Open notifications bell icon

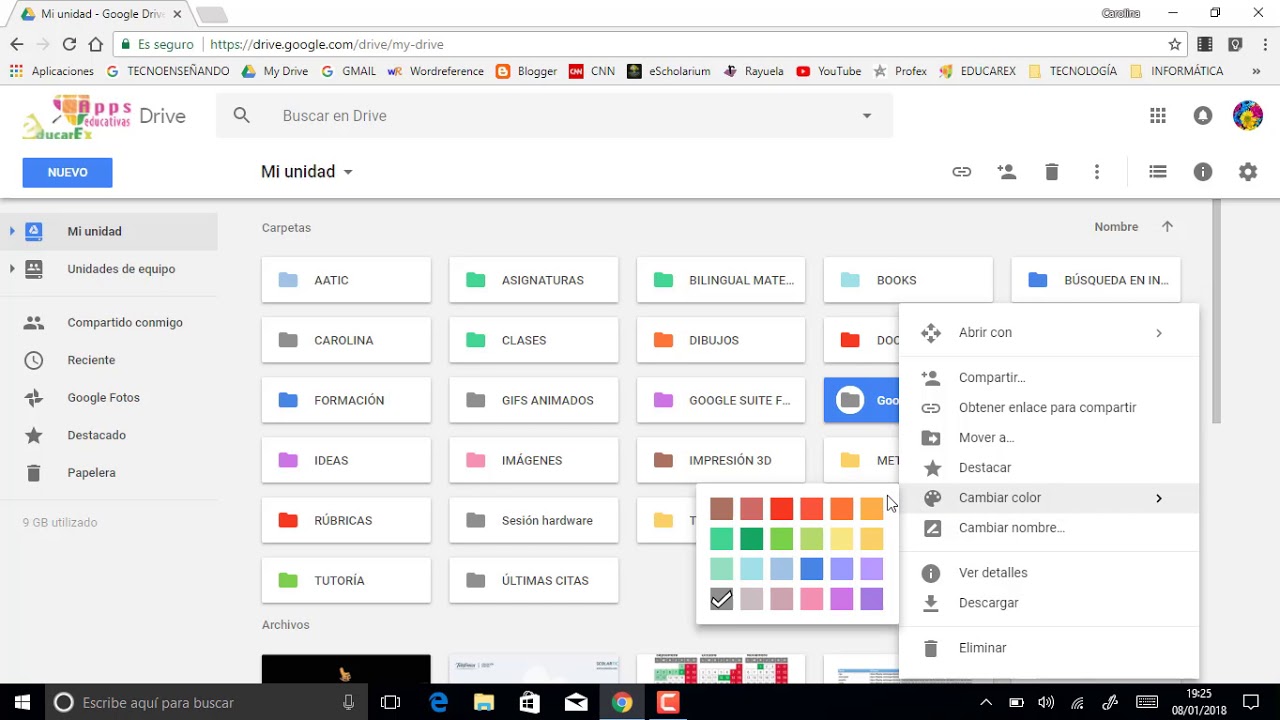1203,116
